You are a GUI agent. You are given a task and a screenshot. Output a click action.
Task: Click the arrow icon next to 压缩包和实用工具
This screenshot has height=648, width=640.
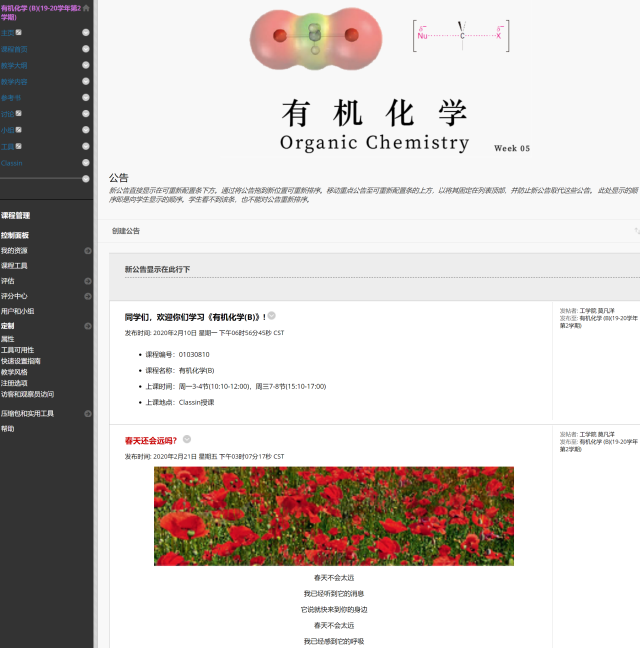[88, 413]
